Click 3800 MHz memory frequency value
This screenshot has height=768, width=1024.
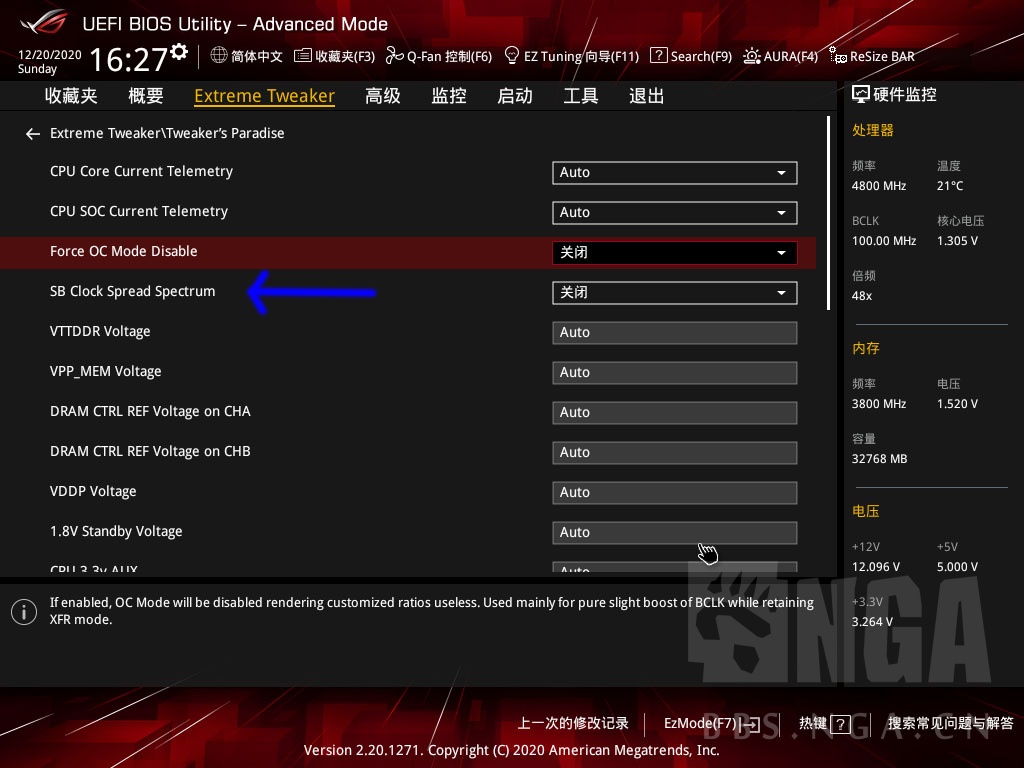(879, 404)
